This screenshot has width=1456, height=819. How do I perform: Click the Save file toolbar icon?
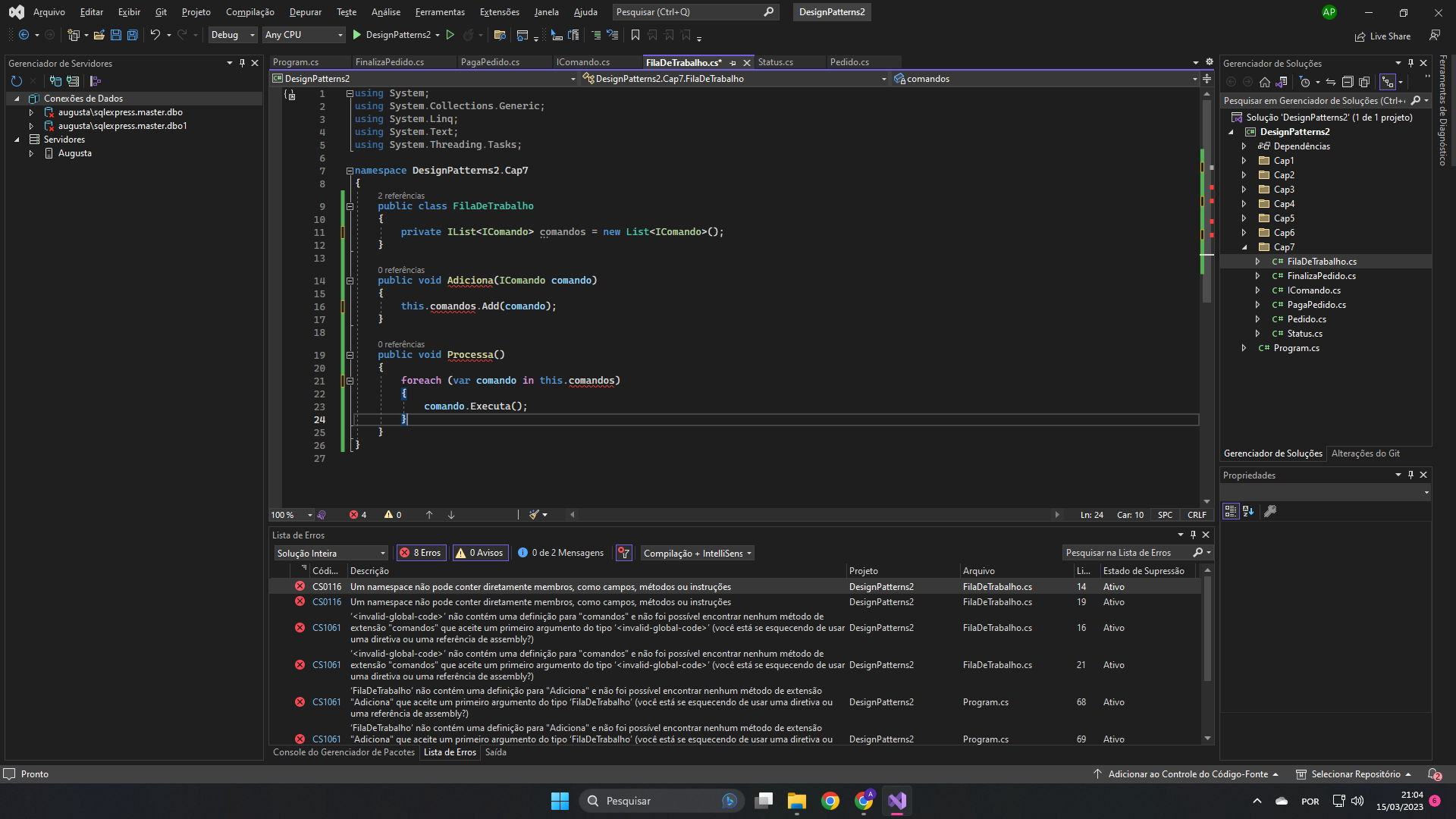point(116,35)
